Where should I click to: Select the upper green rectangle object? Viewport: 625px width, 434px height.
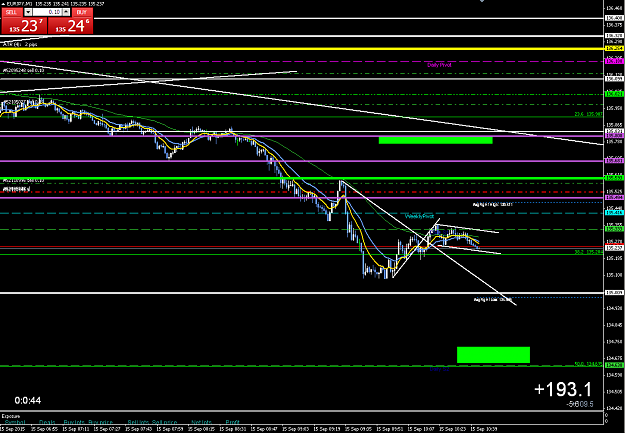pos(435,140)
